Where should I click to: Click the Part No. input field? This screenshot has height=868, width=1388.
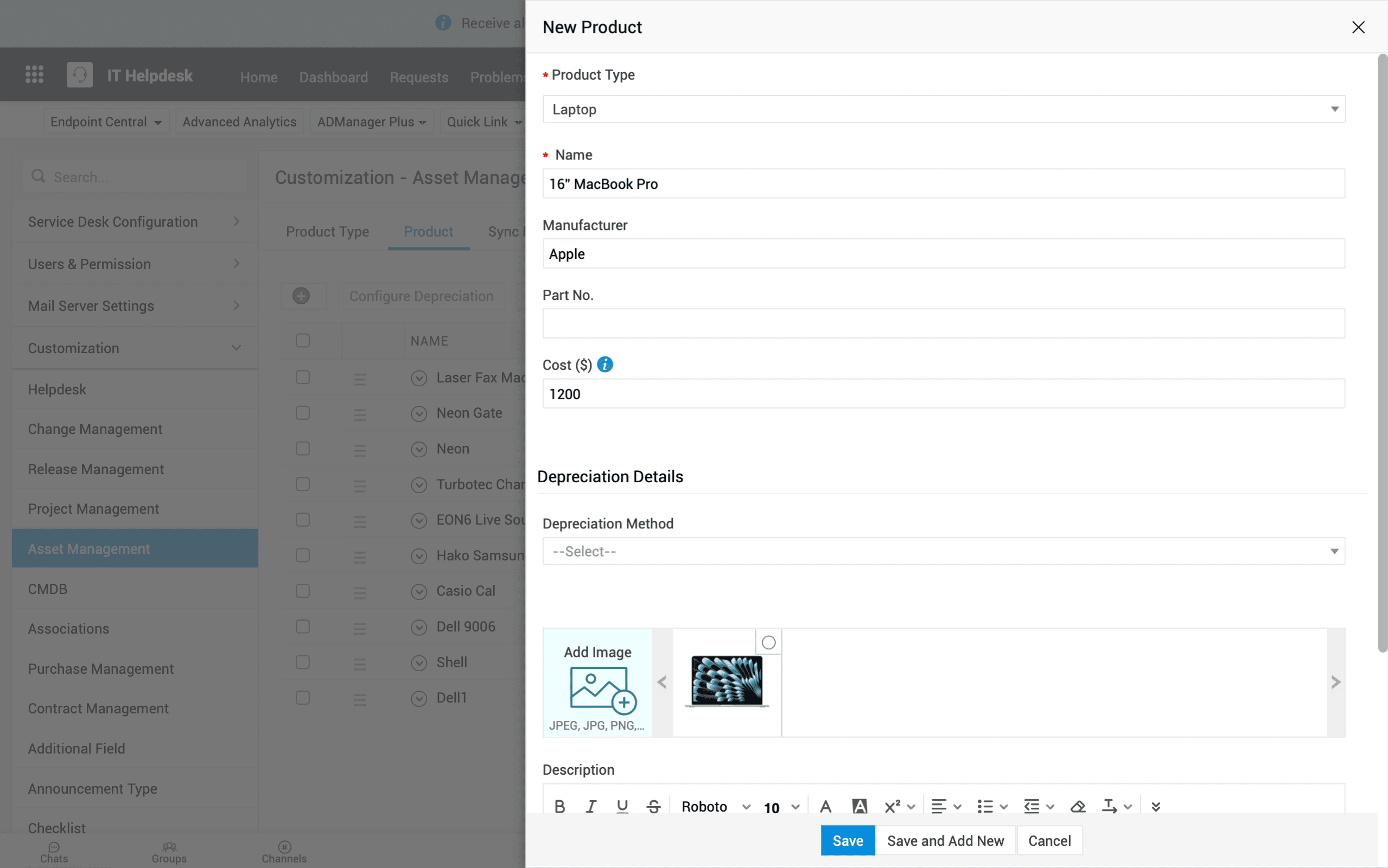(944, 324)
